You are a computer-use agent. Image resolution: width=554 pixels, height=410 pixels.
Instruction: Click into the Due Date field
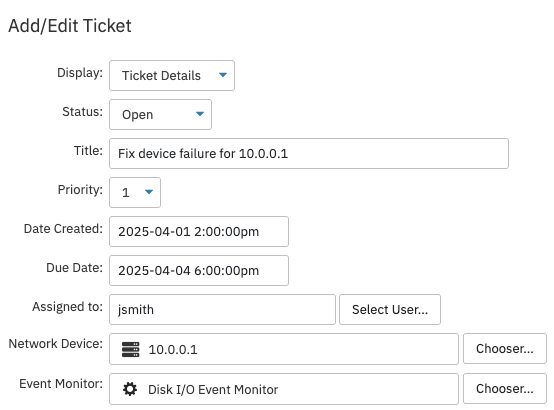click(x=199, y=270)
